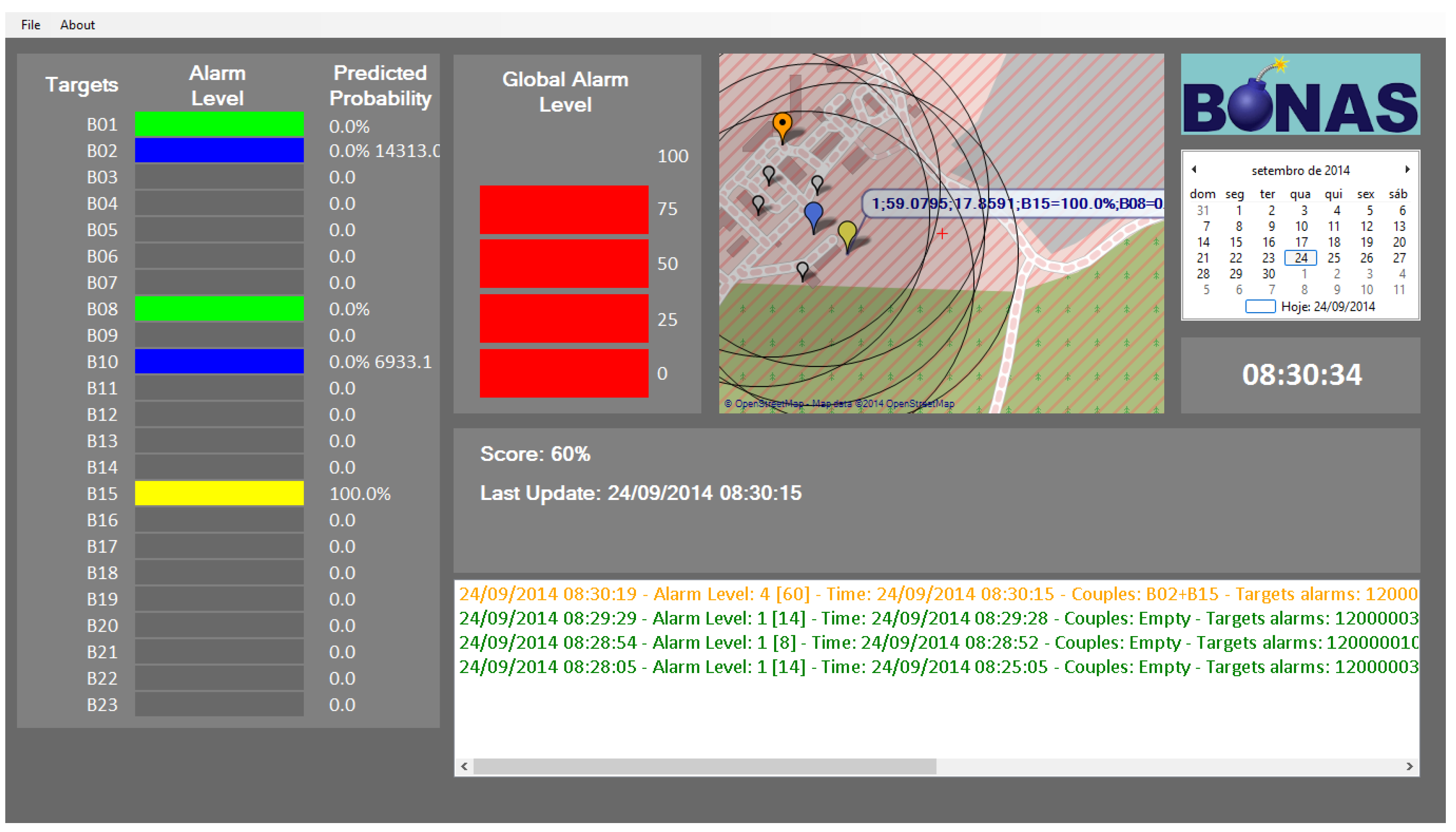Viewport: 1456px width, 832px height.
Task: Click B01 green alarm level bar
Action: (219, 124)
